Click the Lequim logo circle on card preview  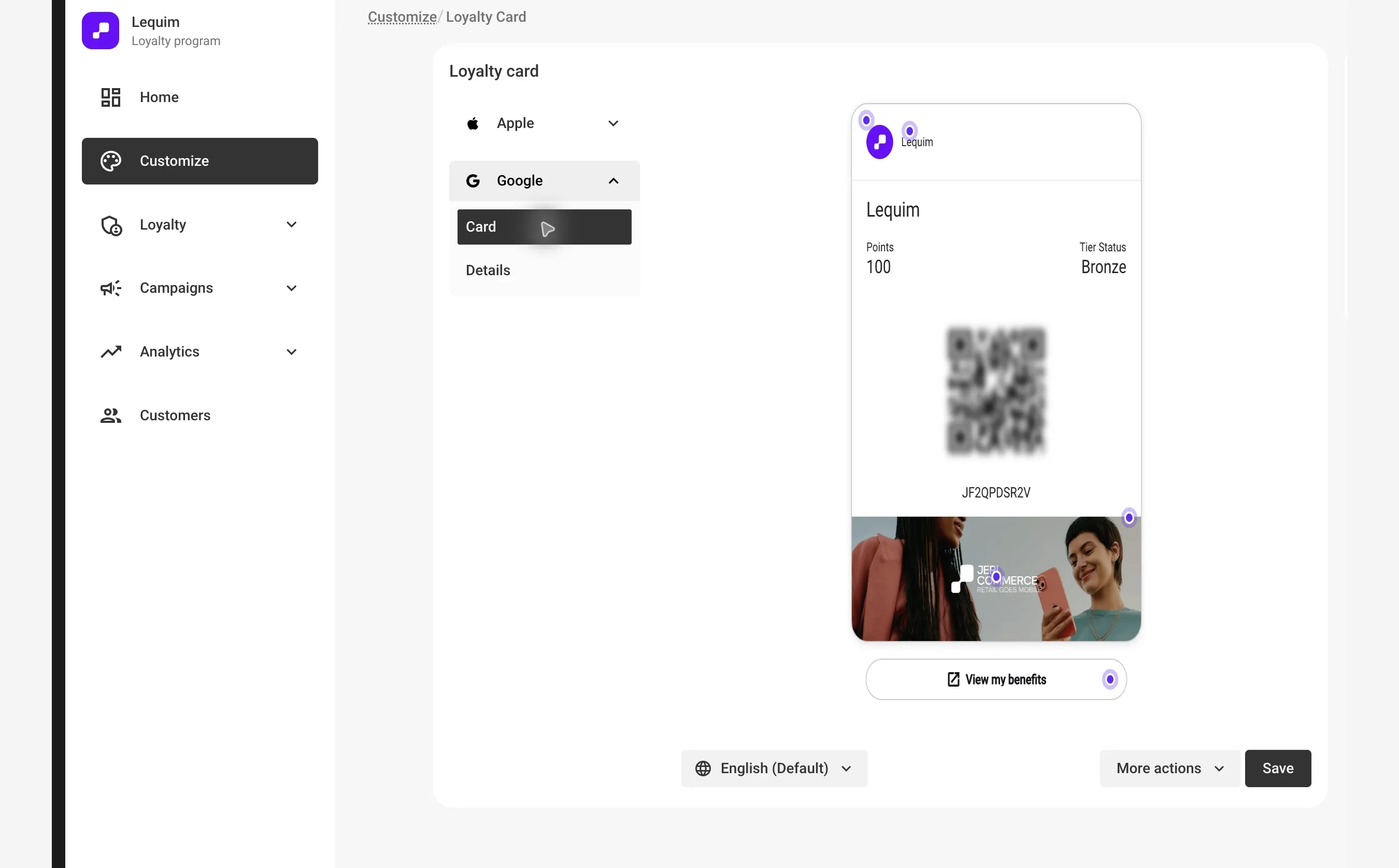pos(880,143)
